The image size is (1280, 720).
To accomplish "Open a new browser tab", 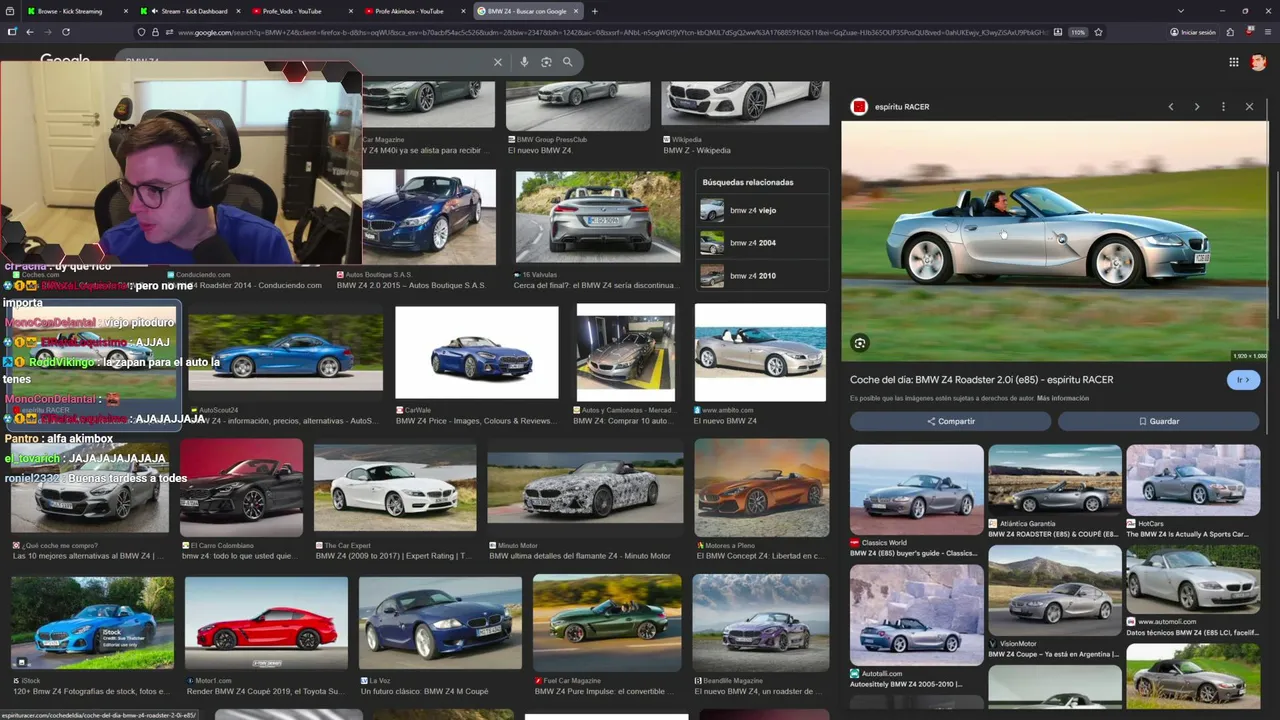I will 595,11.
